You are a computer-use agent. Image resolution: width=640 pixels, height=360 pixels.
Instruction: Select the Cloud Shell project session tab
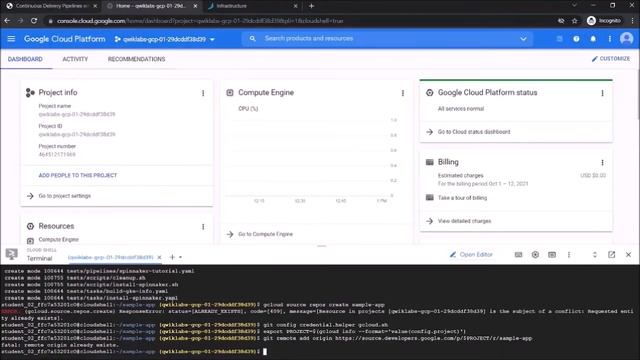click(111, 257)
